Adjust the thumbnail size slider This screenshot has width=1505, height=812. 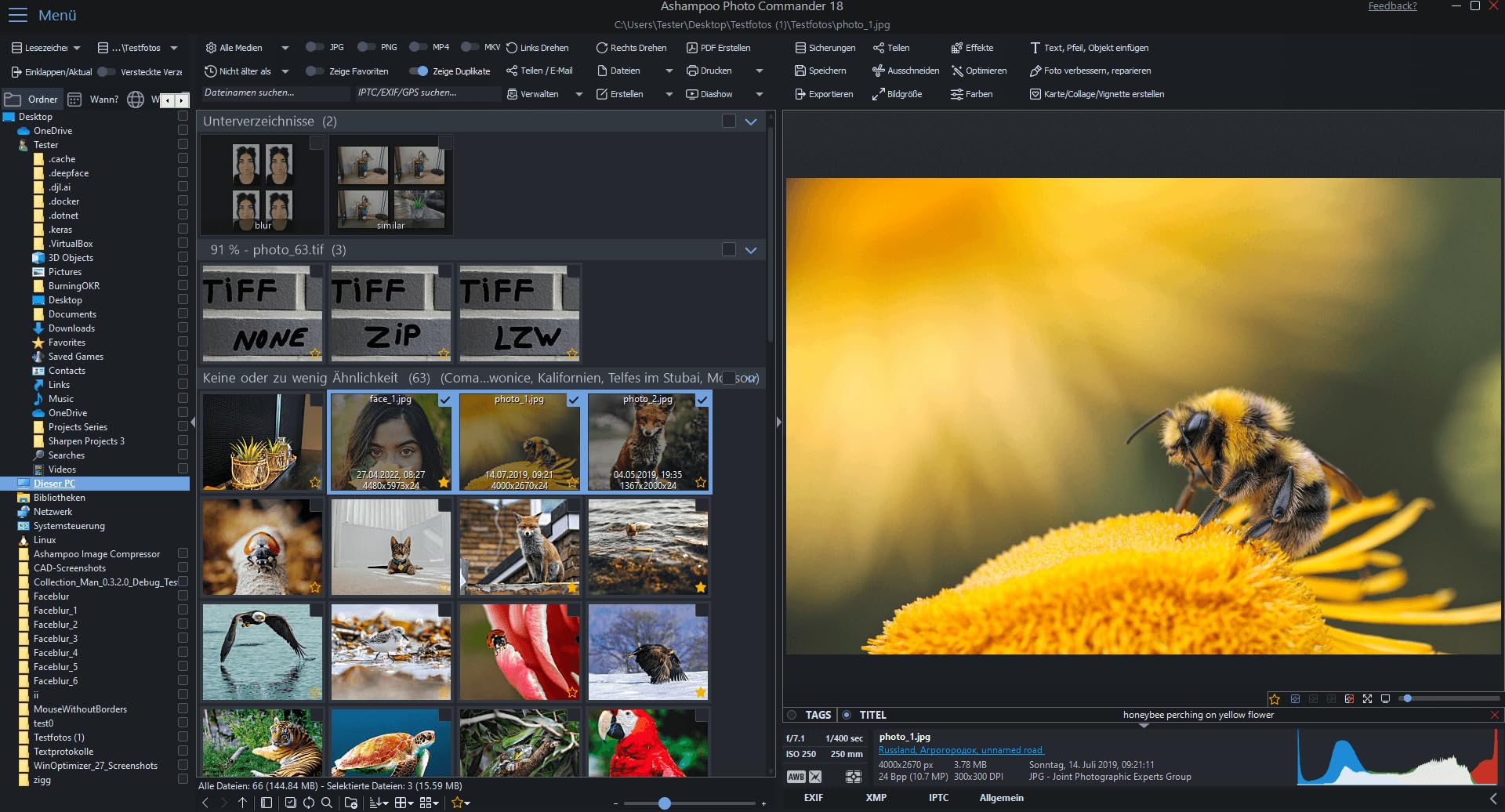665,803
